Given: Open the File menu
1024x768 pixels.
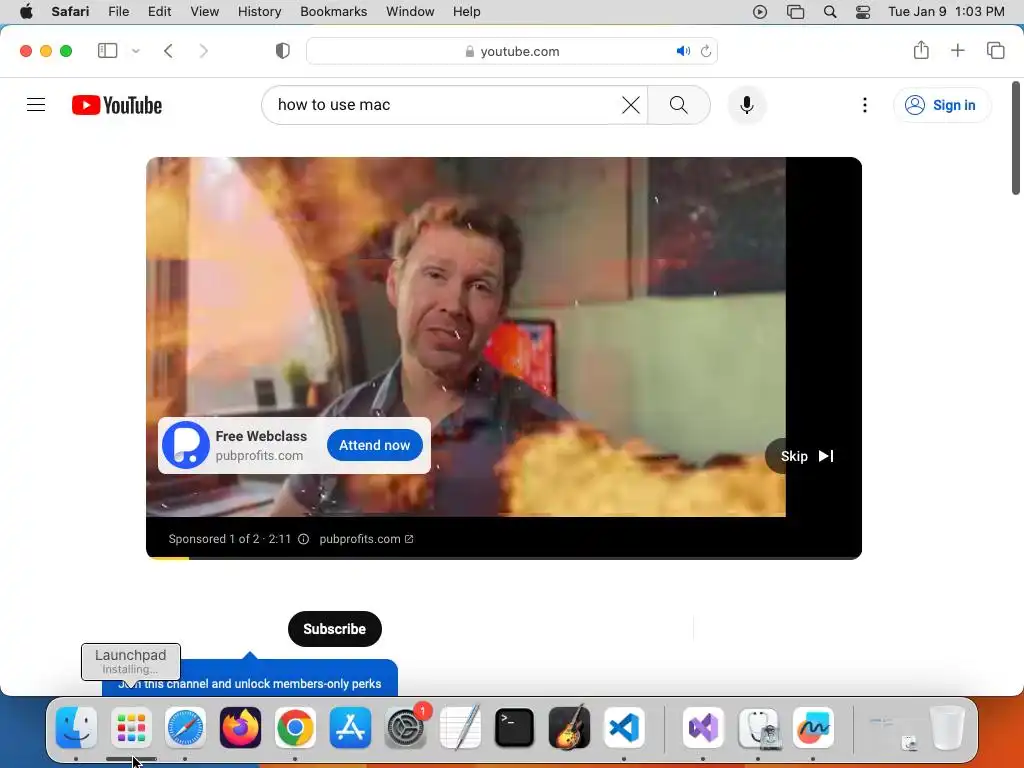Looking at the screenshot, I should tap(118, 12).
